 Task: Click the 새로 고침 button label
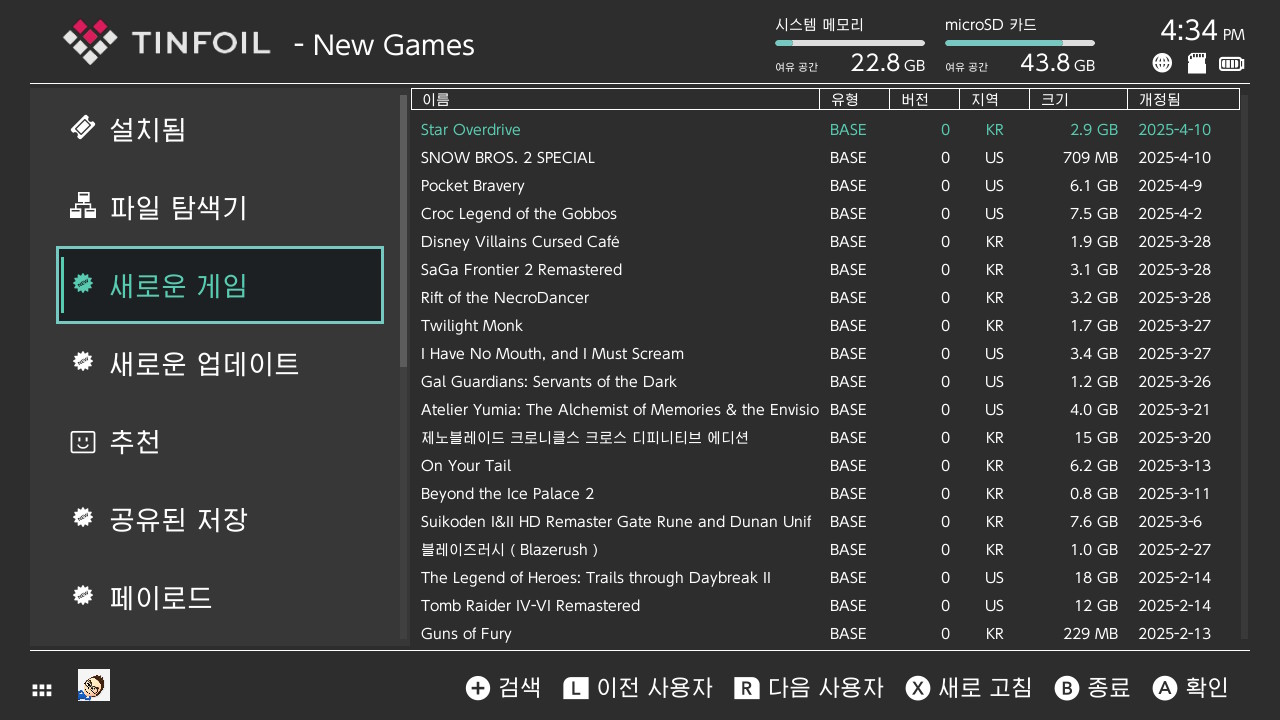[x=985, y=688]
